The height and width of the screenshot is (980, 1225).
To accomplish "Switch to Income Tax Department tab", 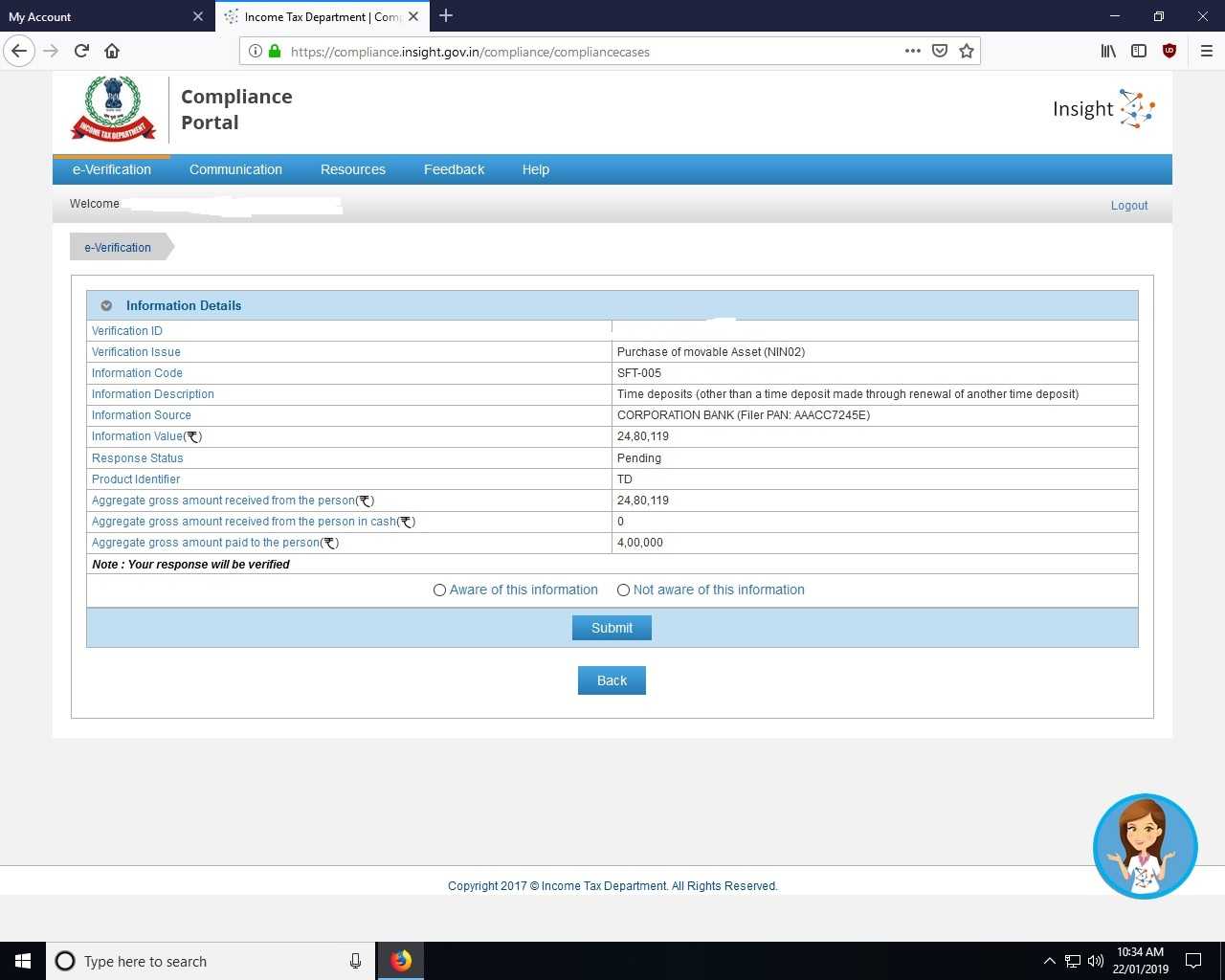I will [x=323, y=16].
